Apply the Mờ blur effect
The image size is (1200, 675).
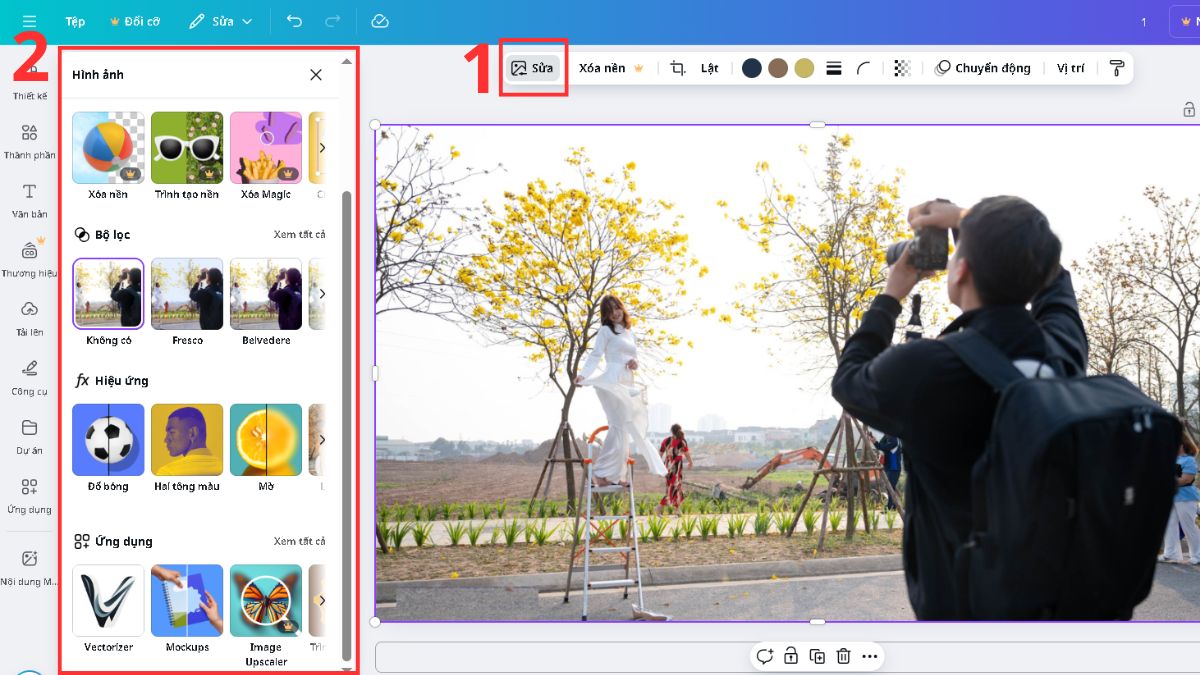click(x=266, y=440)
